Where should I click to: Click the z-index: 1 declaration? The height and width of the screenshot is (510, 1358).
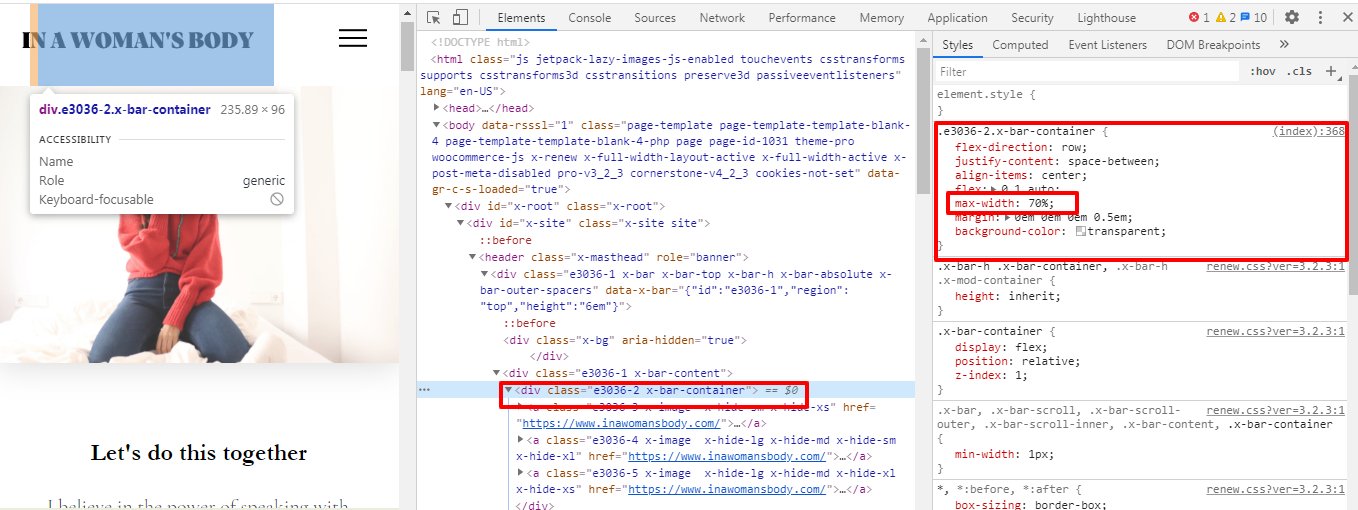coord(990,375)
